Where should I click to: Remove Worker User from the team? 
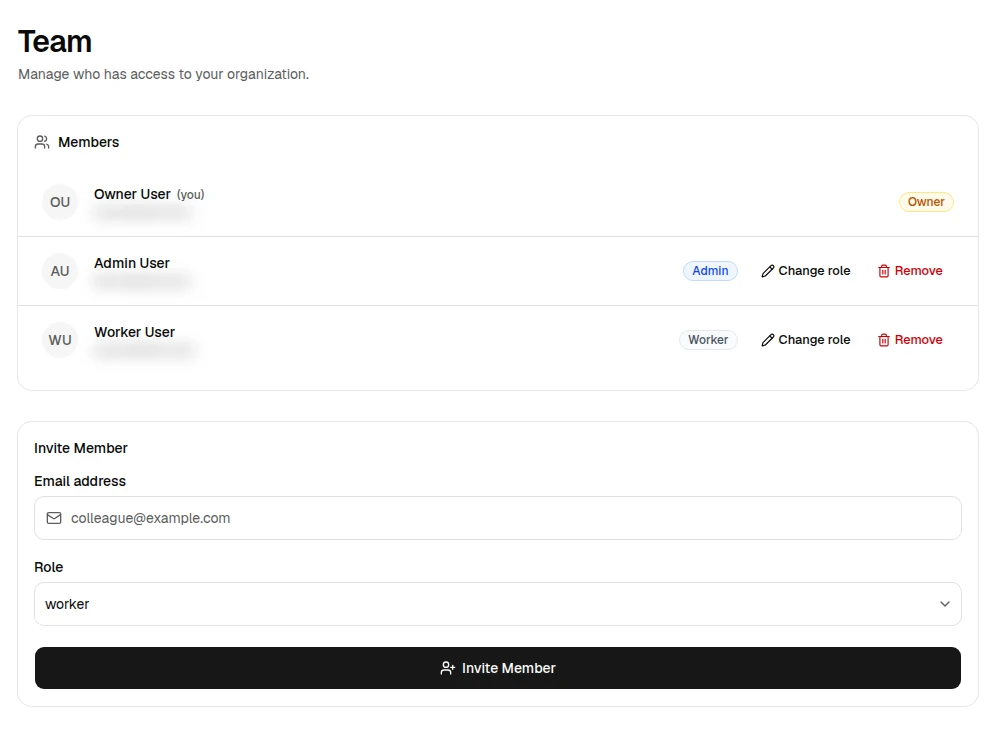(x=910, y=340)
